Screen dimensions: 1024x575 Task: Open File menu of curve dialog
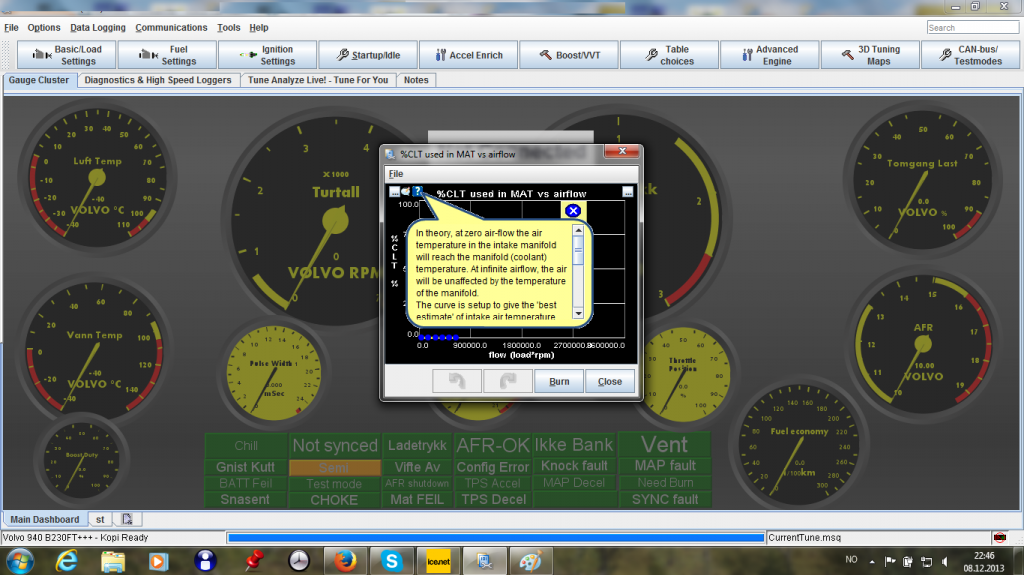tap(396, 174)
